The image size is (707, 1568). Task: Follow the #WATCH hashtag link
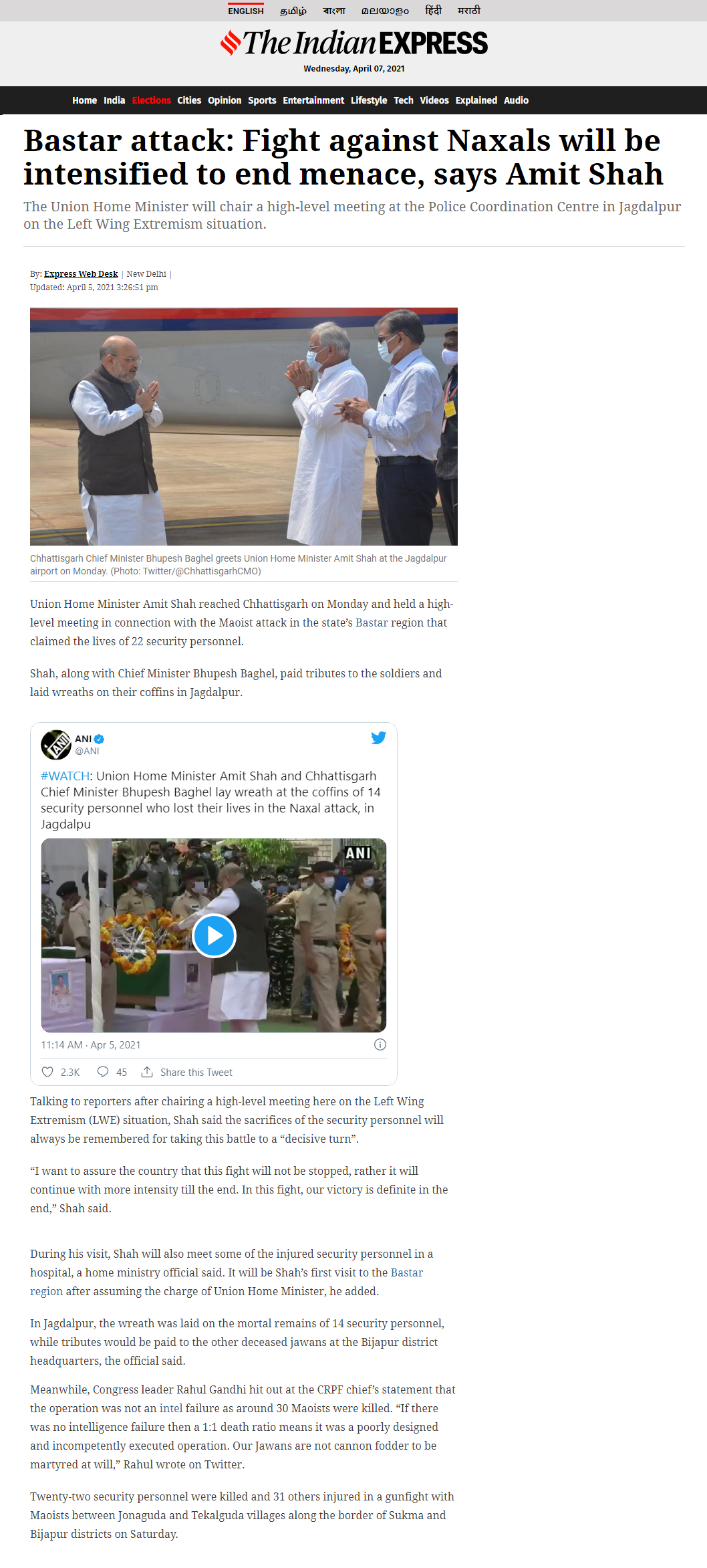65,776
